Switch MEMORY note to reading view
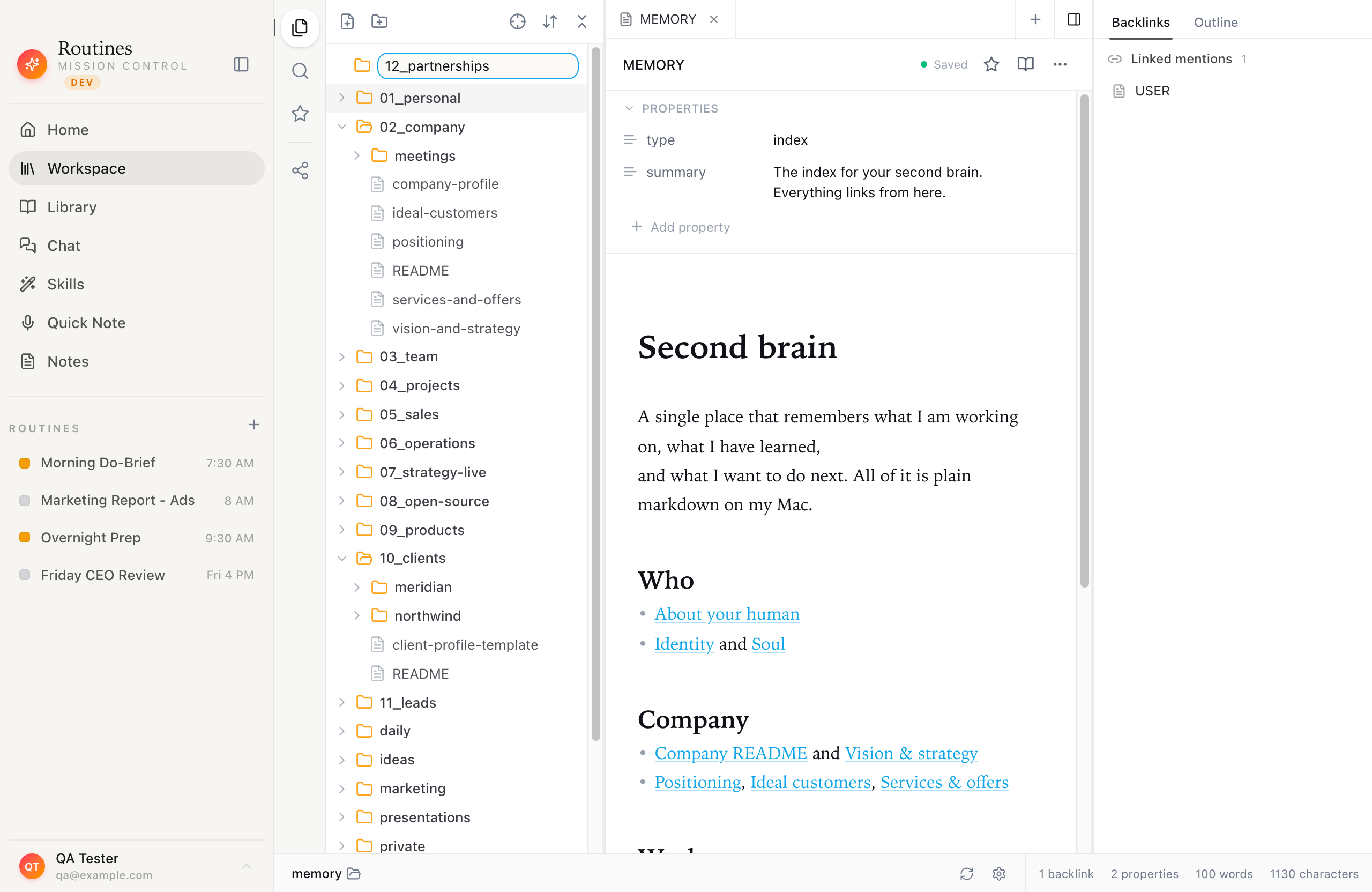 pyautogui.click(x=1026, y=64)
